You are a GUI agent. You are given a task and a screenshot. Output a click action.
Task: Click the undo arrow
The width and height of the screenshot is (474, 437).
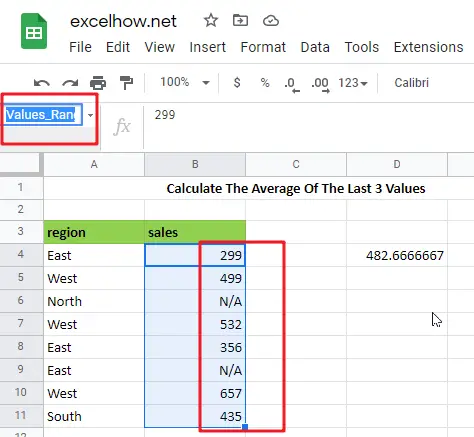click(x=42, y=83)
